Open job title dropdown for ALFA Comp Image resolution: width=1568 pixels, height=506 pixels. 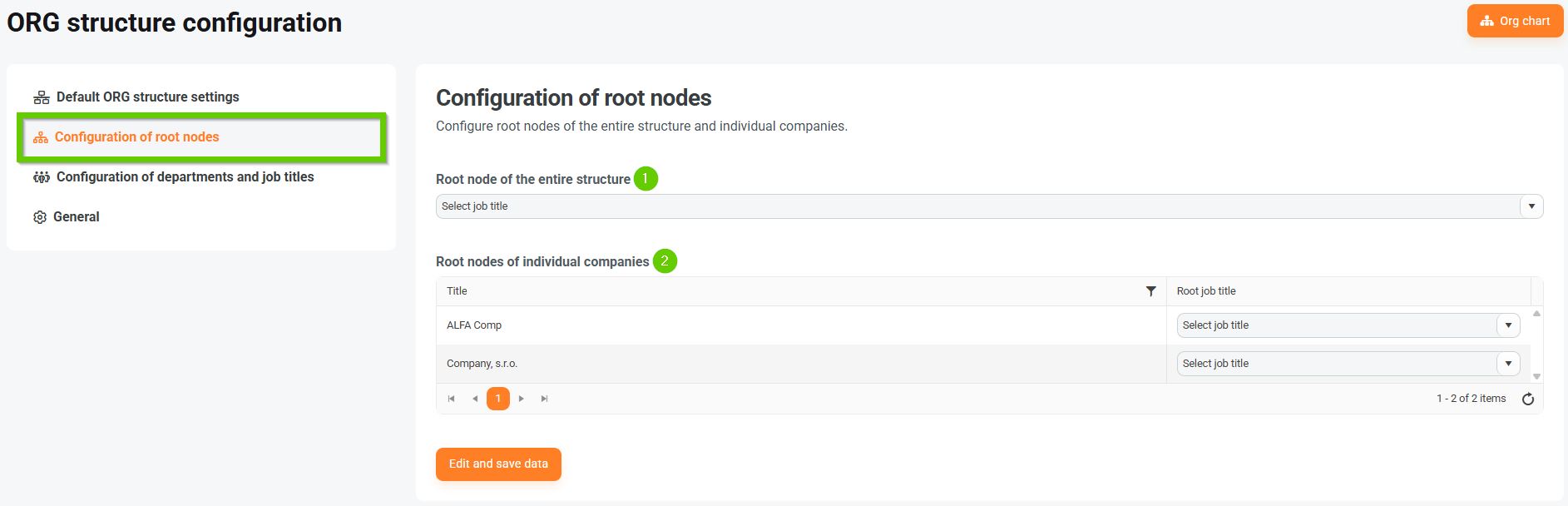click(x=1508, y=325)
